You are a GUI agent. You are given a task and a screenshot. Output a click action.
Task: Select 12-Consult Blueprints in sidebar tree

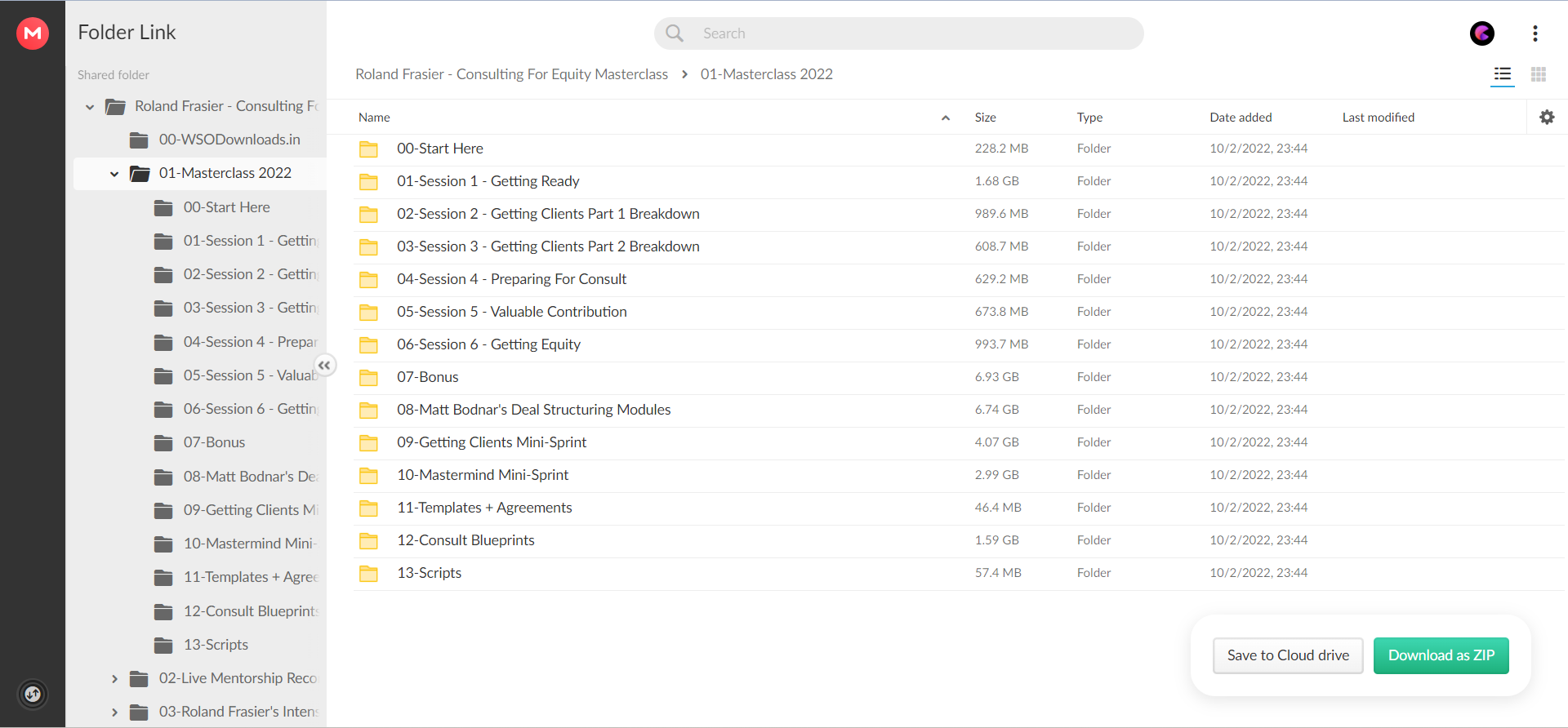(x=251, y=611)
